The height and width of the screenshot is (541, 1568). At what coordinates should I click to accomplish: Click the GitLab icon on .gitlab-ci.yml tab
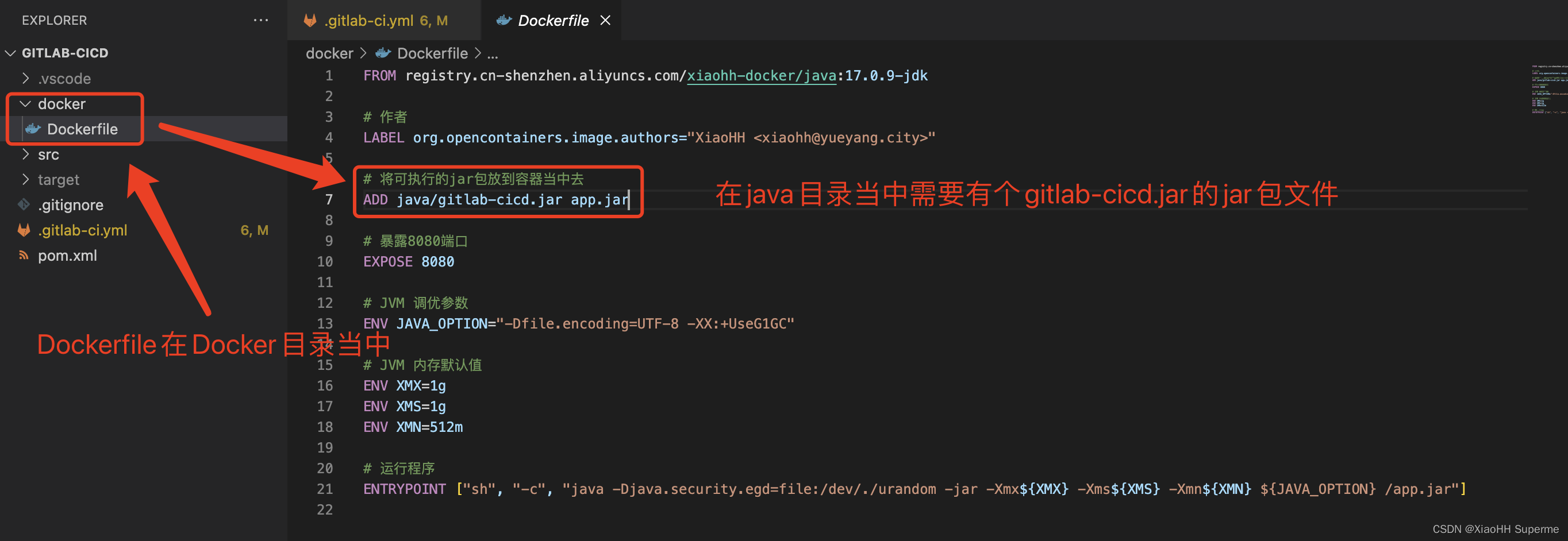point(310,21)
